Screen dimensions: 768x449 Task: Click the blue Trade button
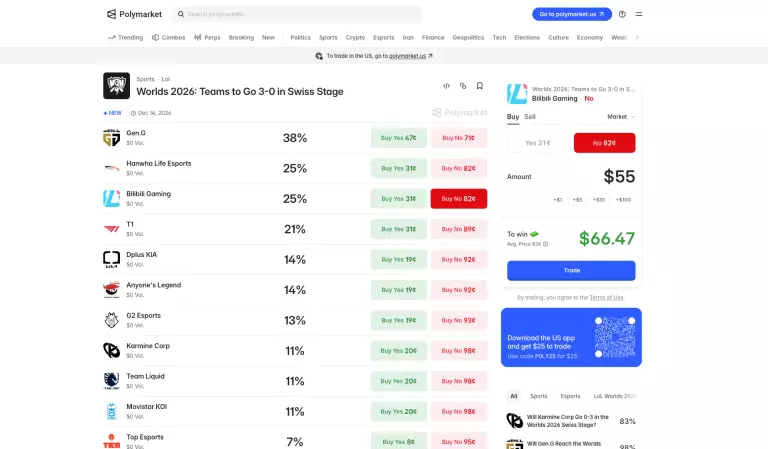click(x=571, y=270)
